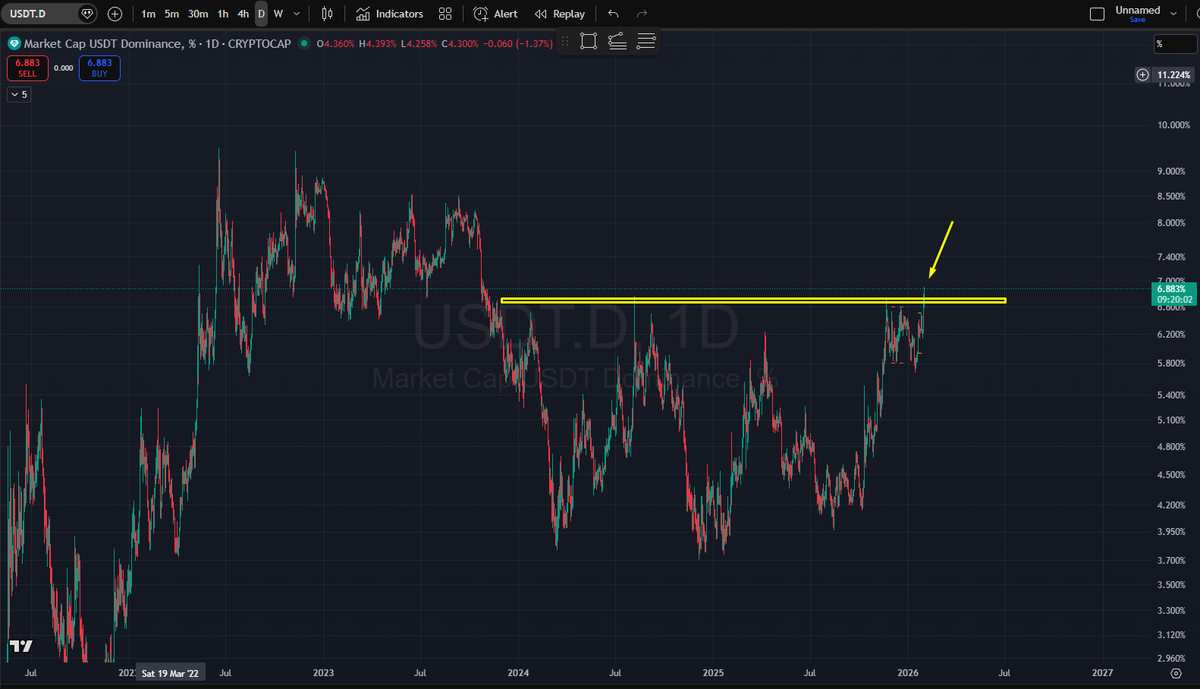Save the chart layout via Save link
Screen dimensions: 1200x689
point(1138,20)
